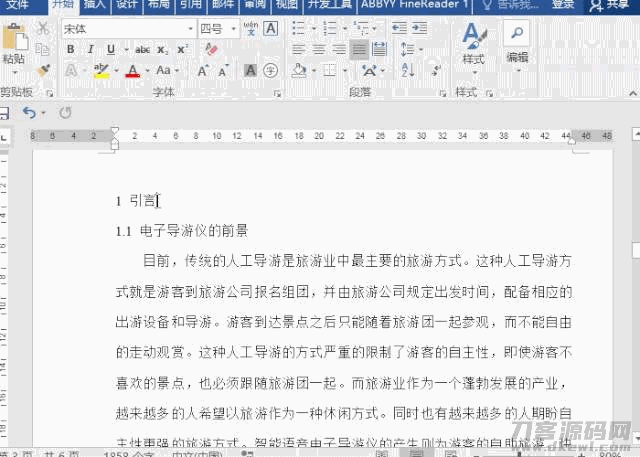Image resolution: width=640 pixels, height=457 pixels.
Task: Open the 编辑 (Editing) menu button
Action: (x=517, y=46)
